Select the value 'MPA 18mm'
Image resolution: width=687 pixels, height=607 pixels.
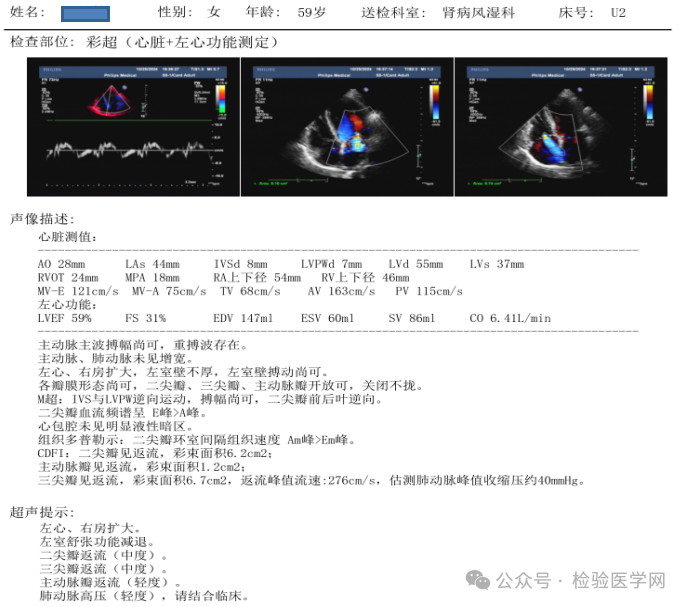click(x=152, y=278)
